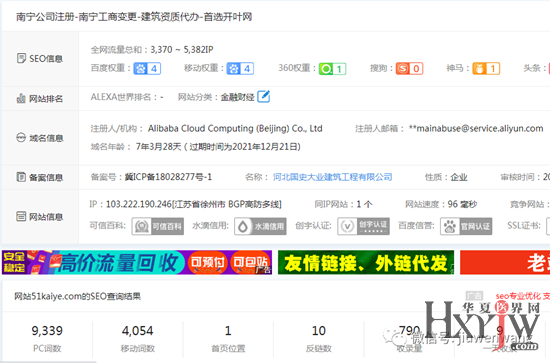The image size is (550, 363).
Task: Select the 域名信息 section label
Action: pos(40,138)
